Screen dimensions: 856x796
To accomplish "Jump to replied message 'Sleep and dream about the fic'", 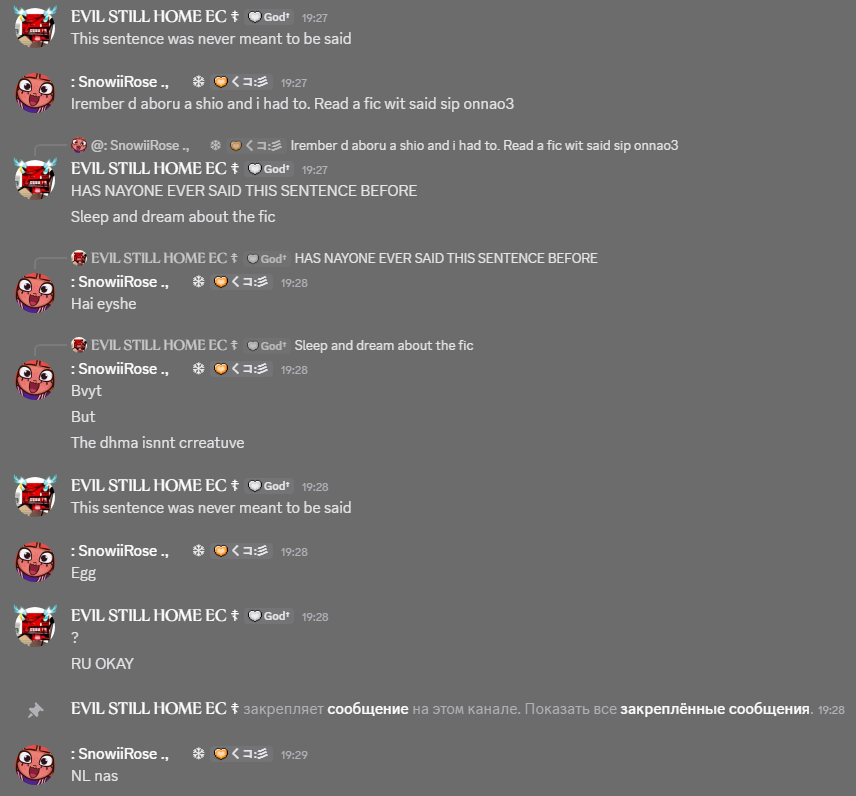I will (384, 346).
